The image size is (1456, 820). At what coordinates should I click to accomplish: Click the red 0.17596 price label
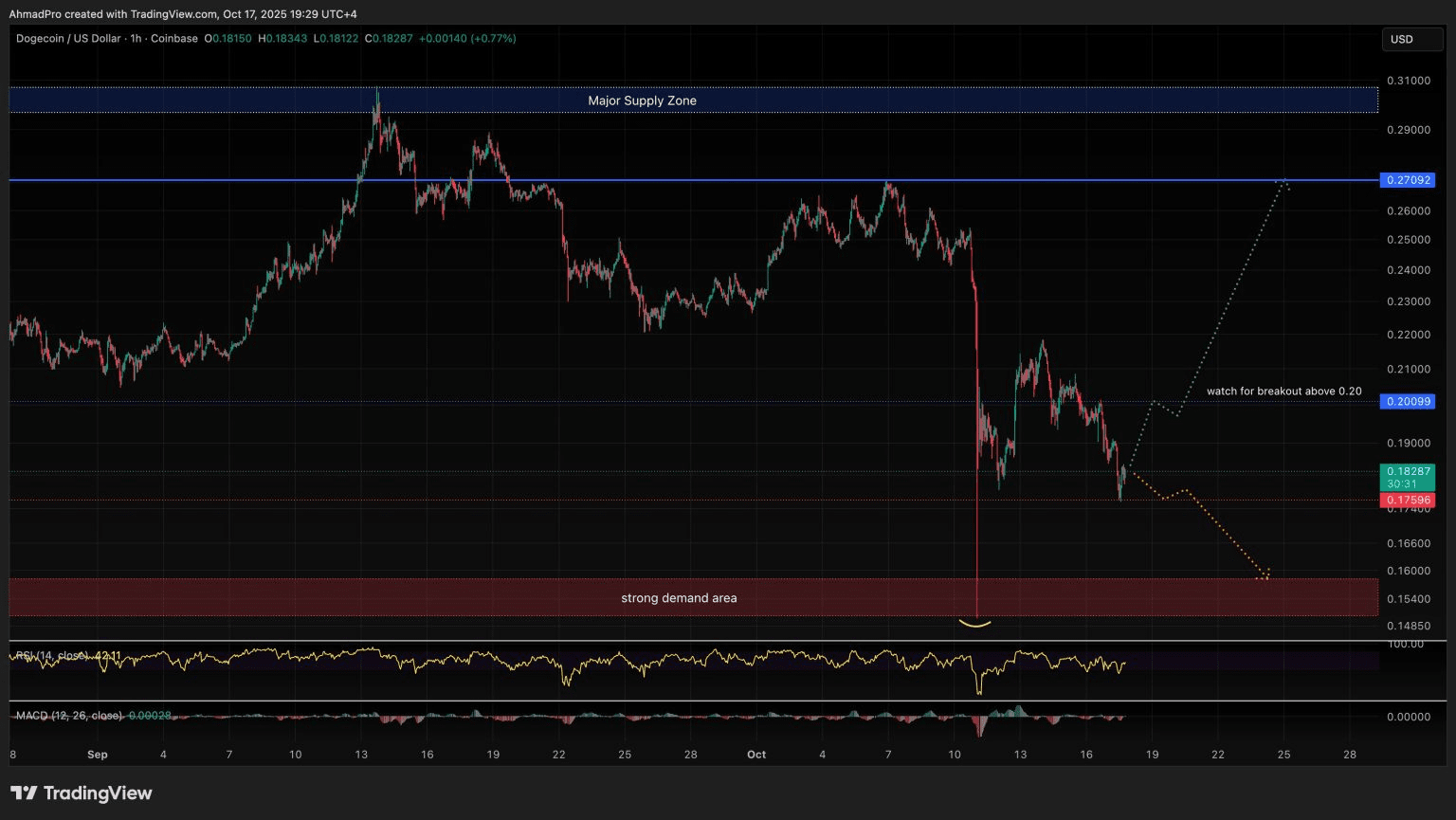point(1408,501)
